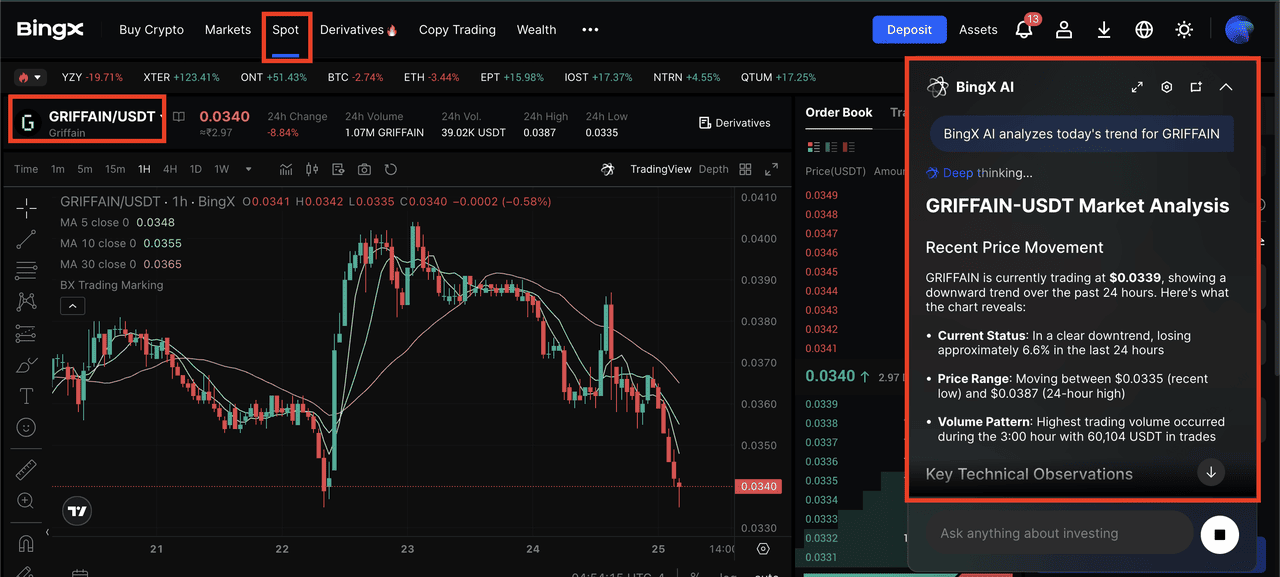Screen dimensions: 1280x577
Task: Expand chart to fullscreen
Action: click(x=771, y=169)
